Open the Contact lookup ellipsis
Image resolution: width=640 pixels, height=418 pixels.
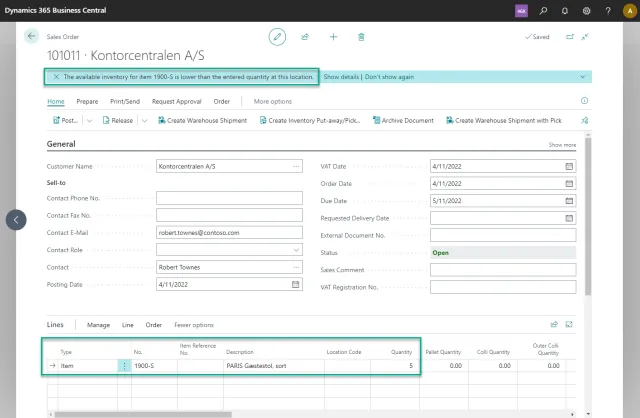296,267
